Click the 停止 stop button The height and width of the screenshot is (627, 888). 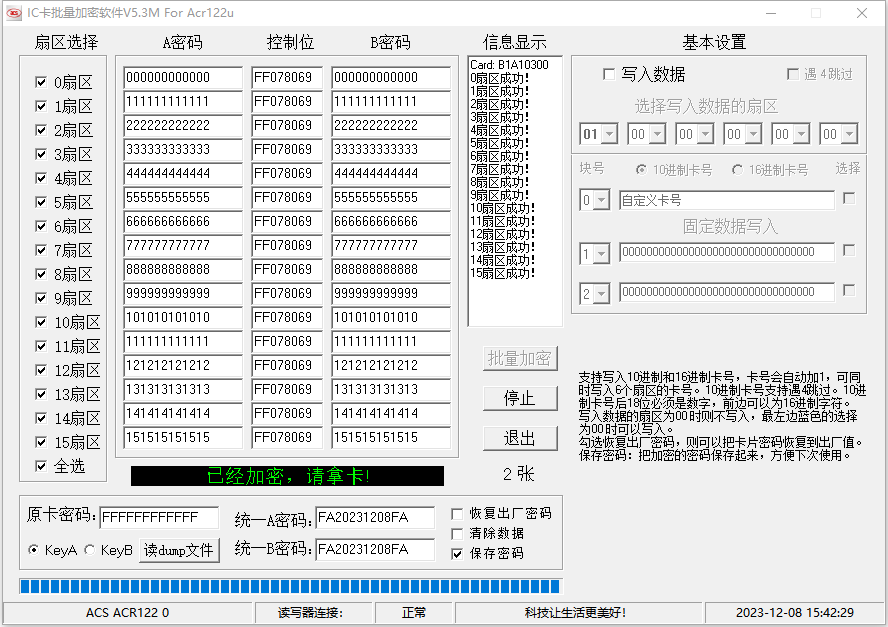[520, 398]
